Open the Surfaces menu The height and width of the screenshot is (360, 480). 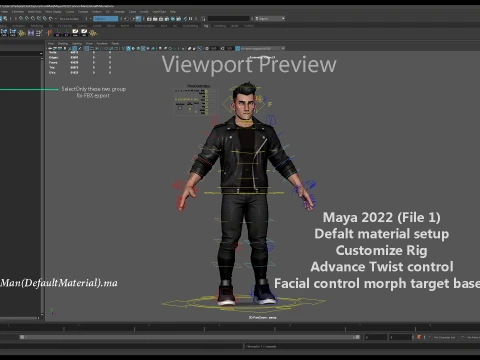83,12
